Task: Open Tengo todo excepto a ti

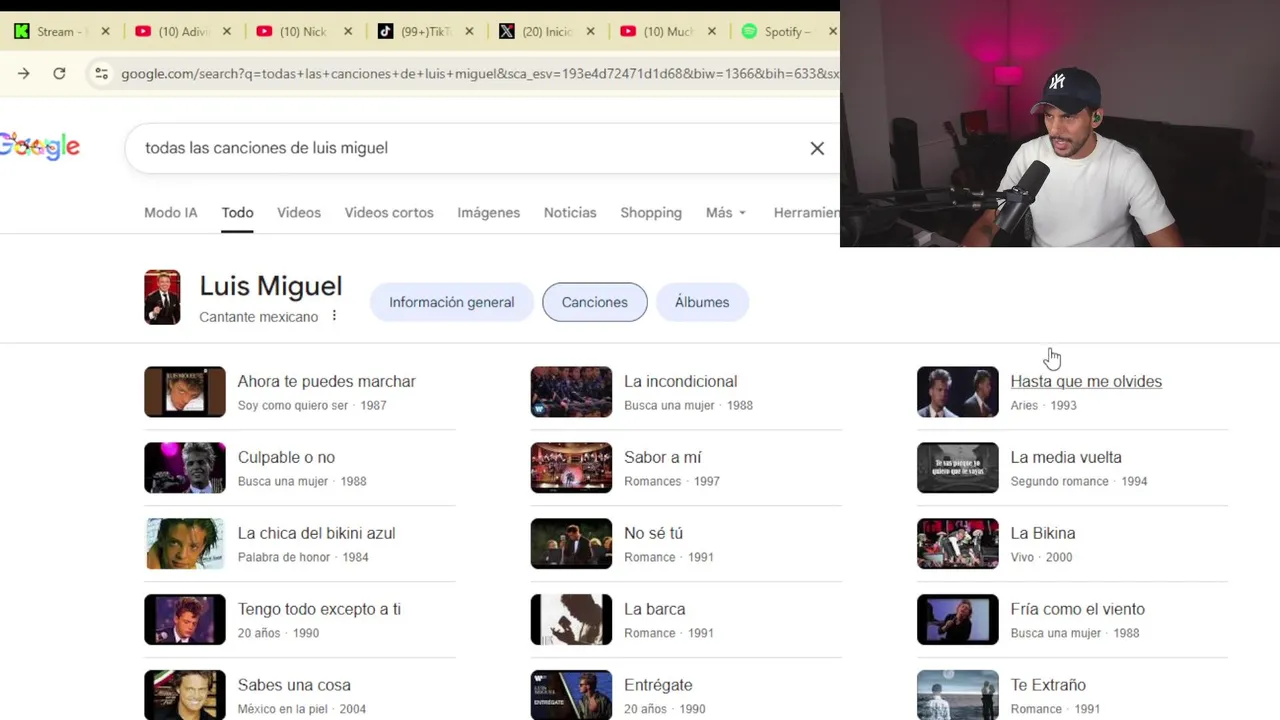Action: 319,609
